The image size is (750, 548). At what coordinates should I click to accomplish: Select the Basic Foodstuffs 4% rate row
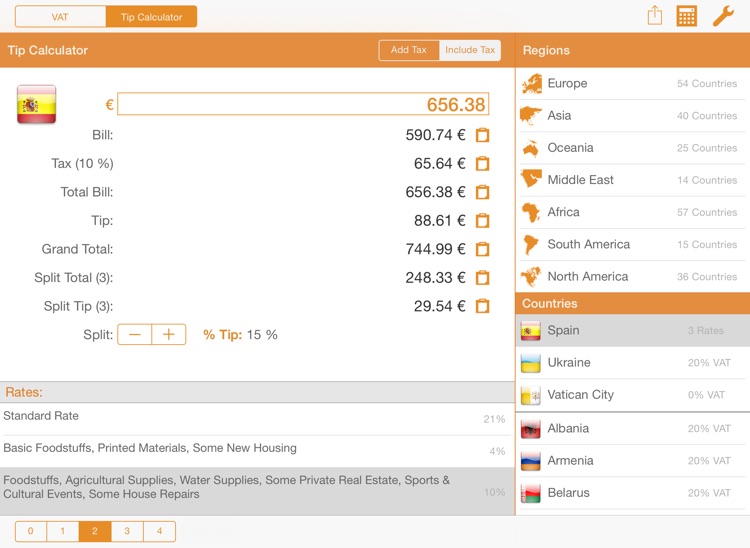click(257, 450)
